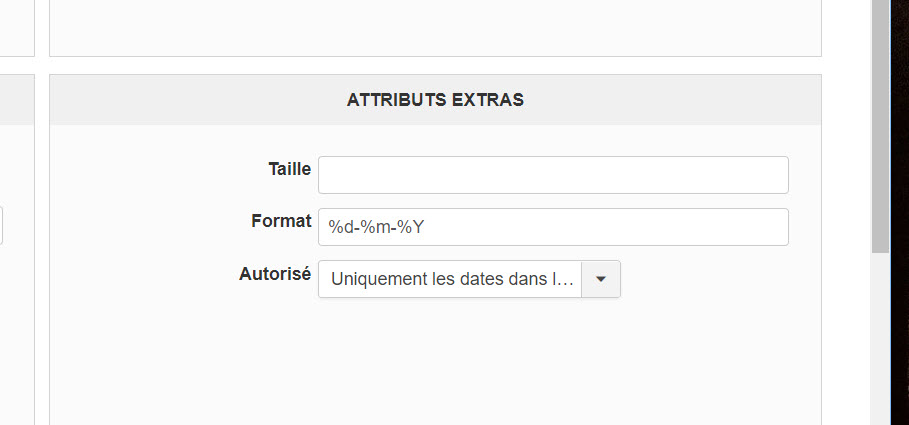Click the Autorisé label

275,273
